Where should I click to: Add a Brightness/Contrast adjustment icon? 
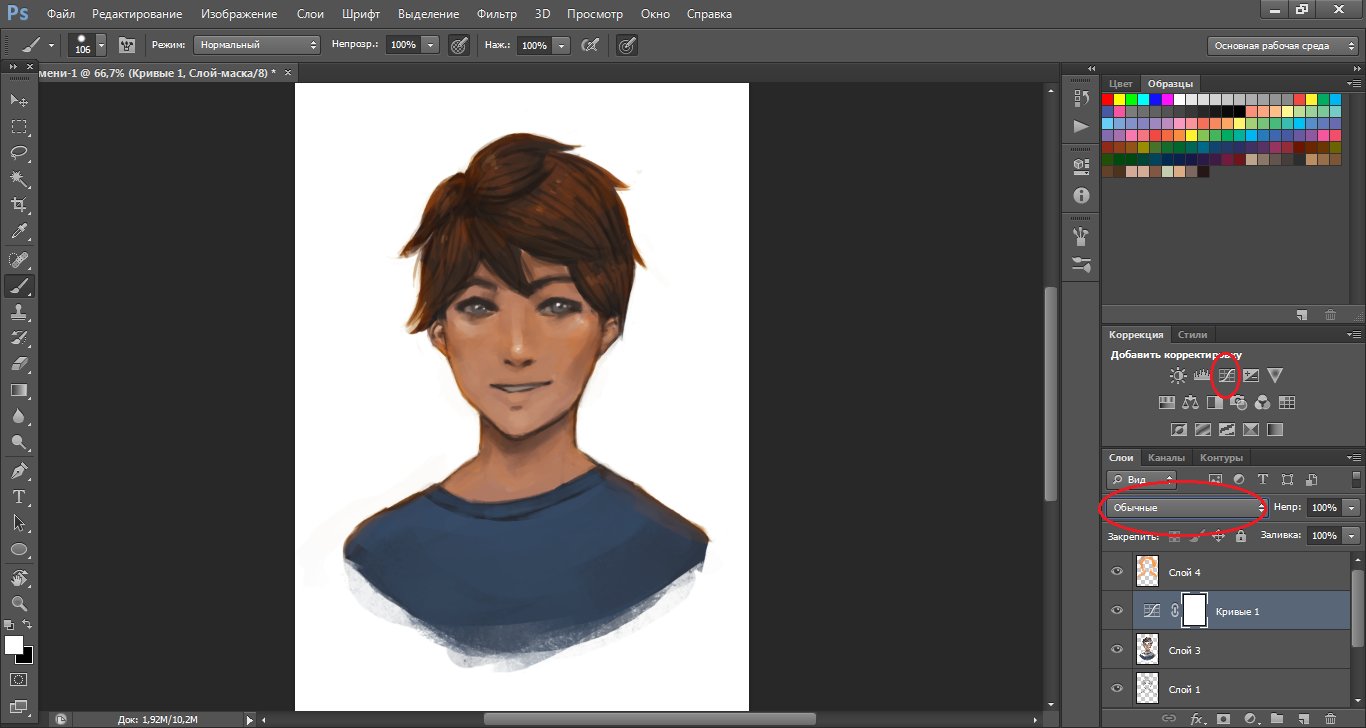point(1179,376)
